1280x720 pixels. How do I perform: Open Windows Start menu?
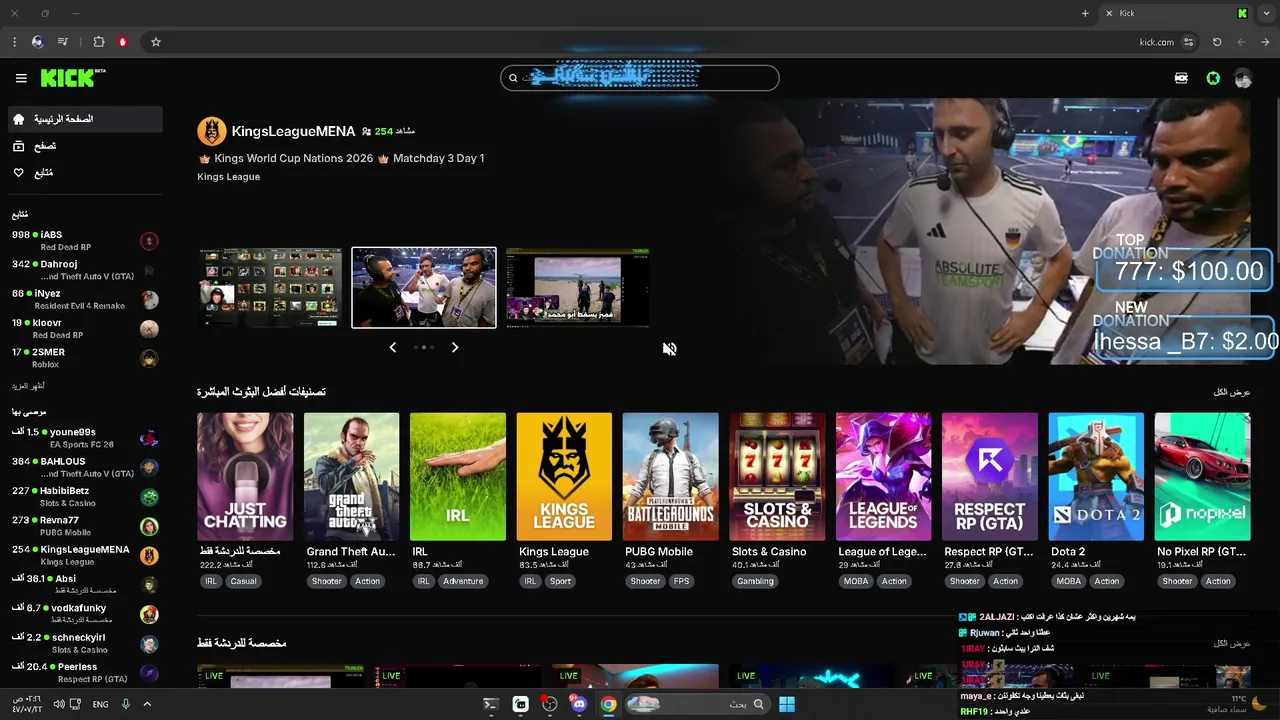click(787, 704)
